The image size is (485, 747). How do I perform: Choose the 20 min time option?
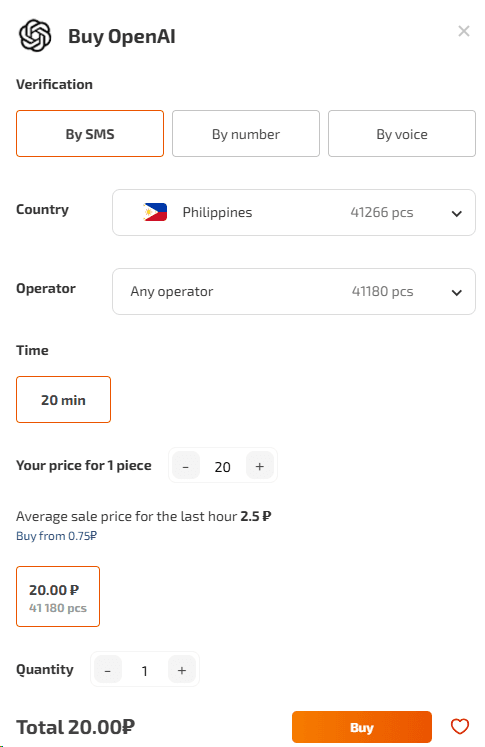[63, 399]
